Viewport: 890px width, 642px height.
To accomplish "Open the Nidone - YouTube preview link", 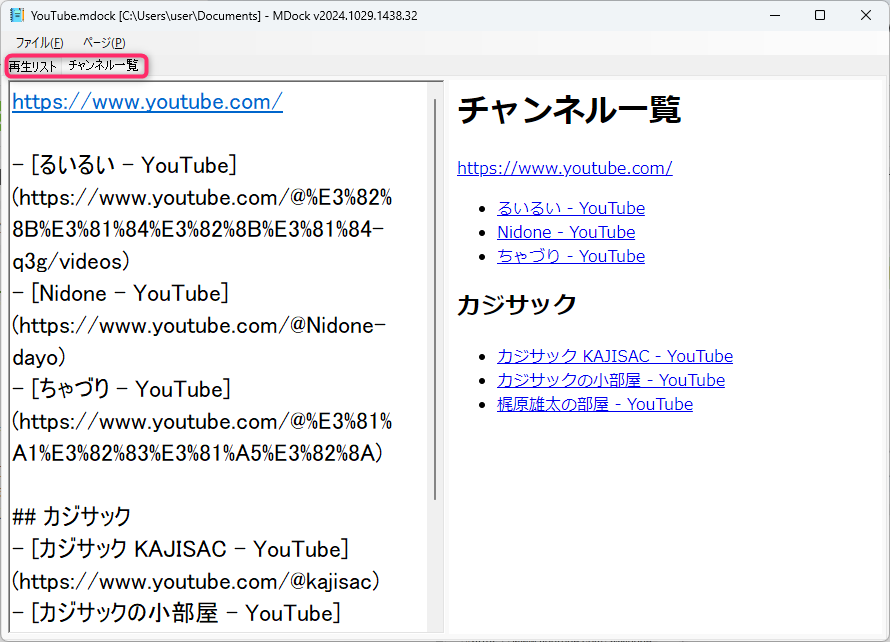I will (566, 232).
